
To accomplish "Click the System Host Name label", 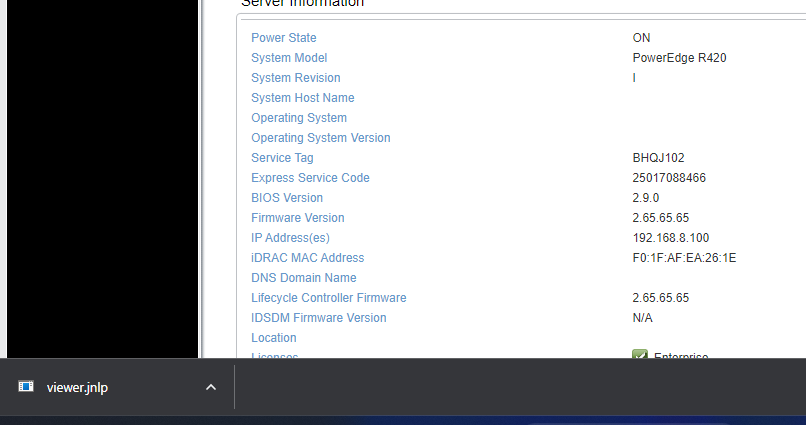I will click(303, 98).
